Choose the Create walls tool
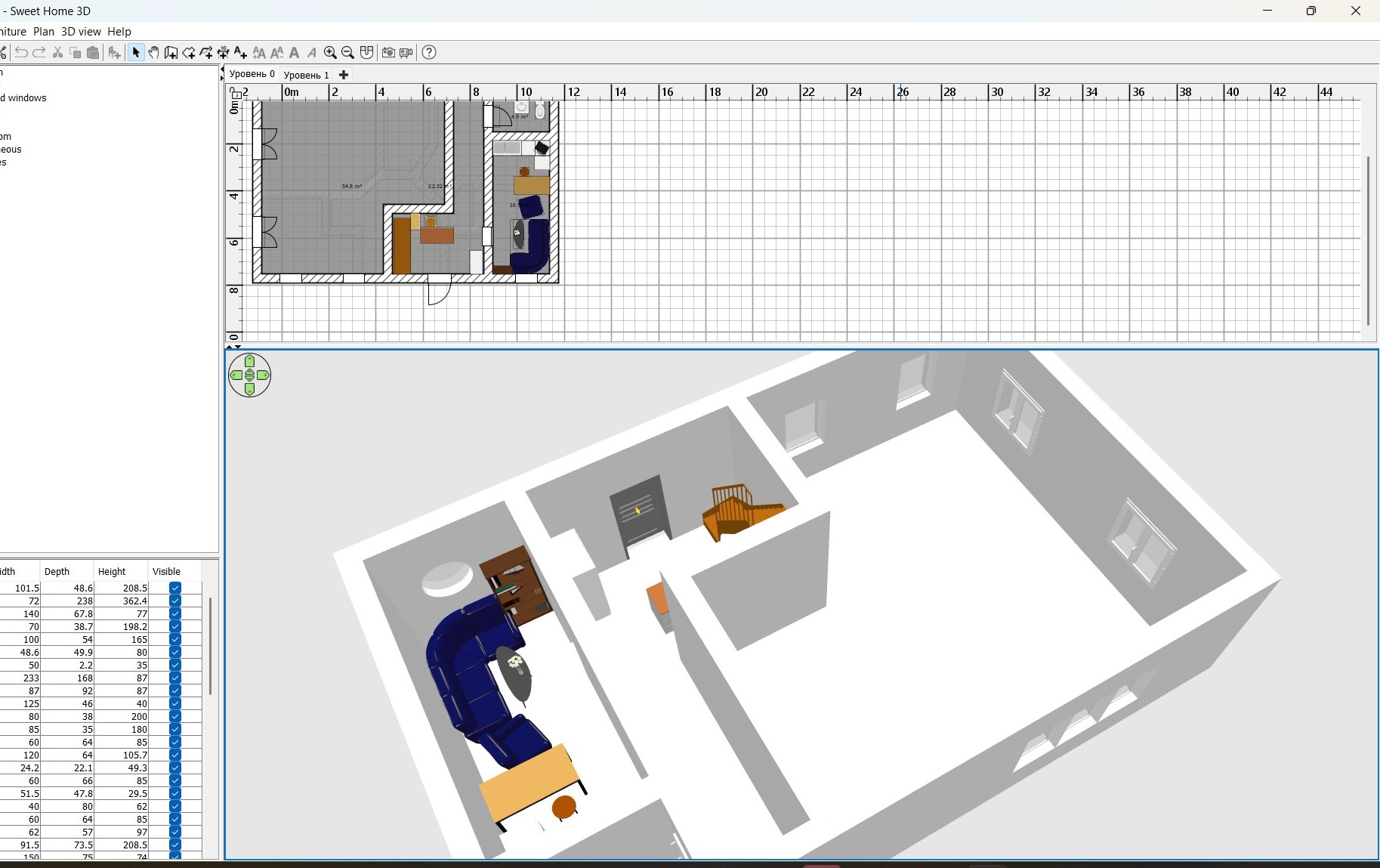1380x868 pixels. tap(171, 52)
